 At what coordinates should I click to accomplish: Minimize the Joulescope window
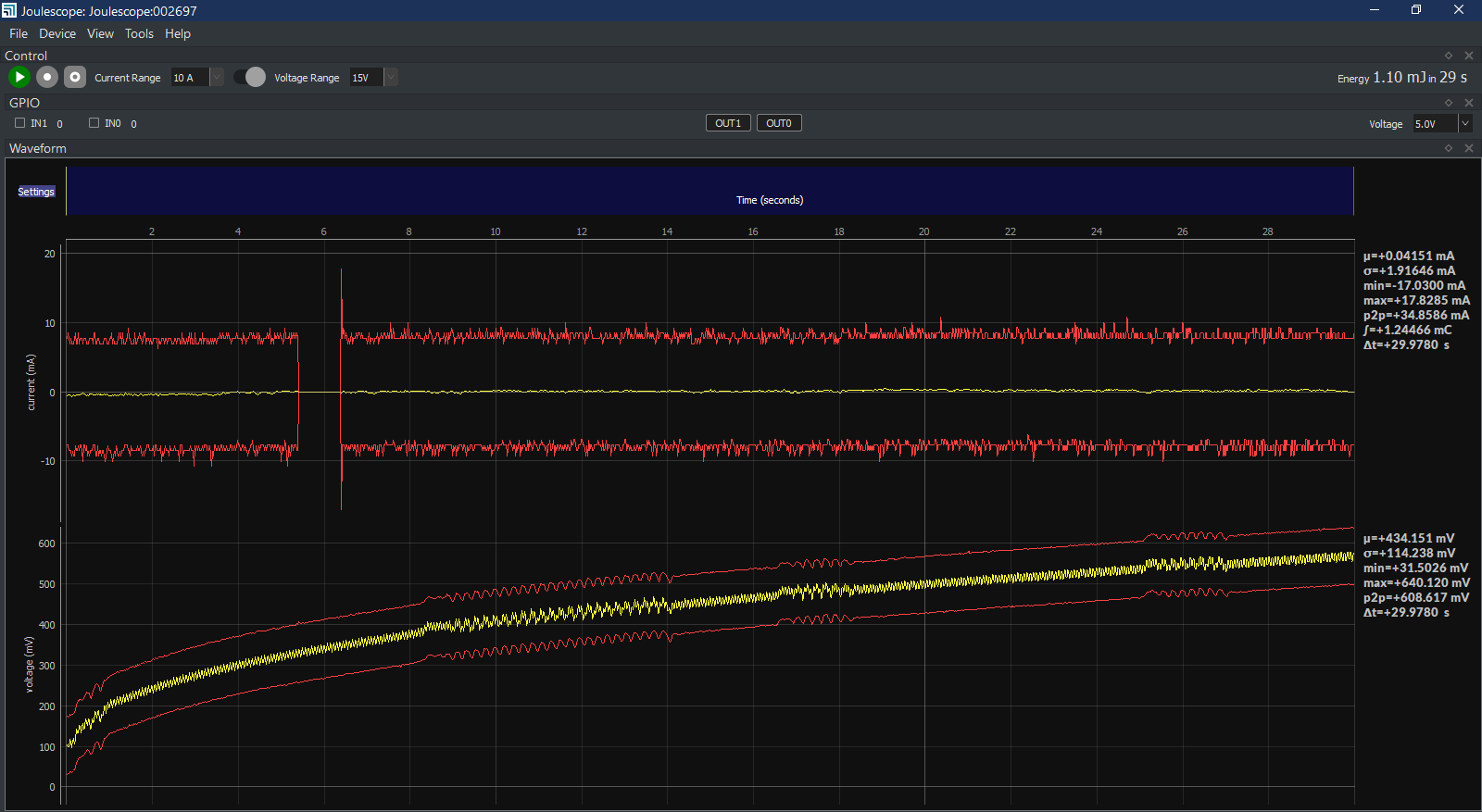click(x=1375, y=10)
